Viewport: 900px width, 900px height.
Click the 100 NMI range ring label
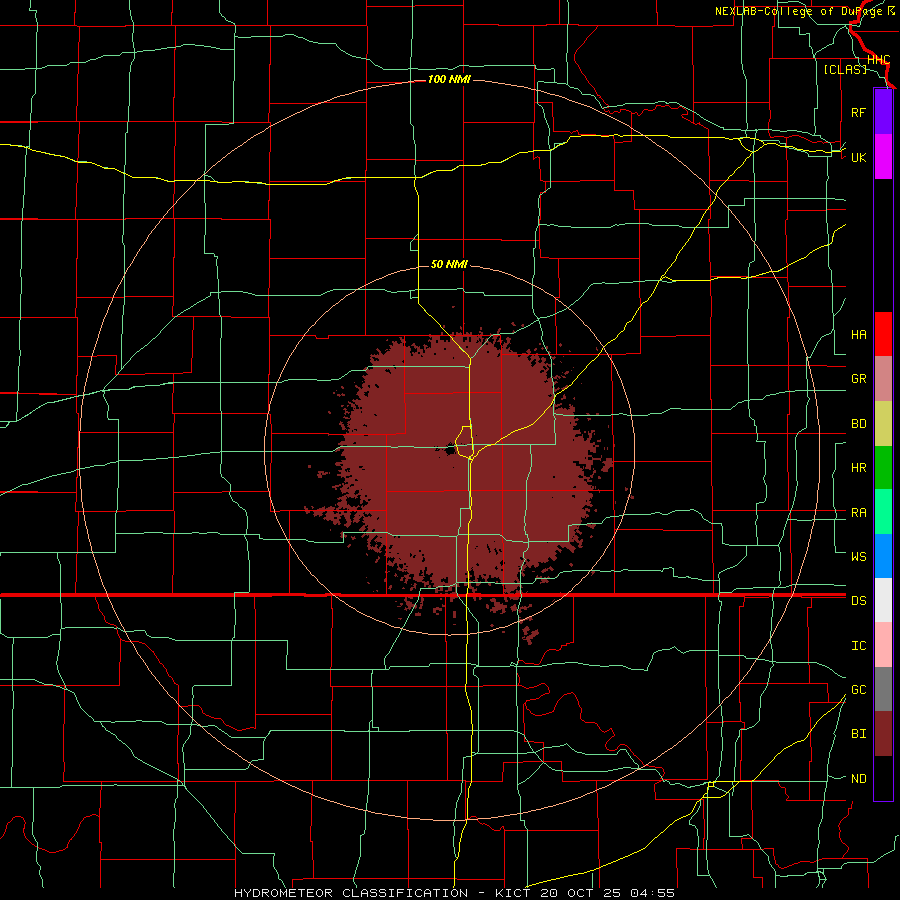point(449,79)
